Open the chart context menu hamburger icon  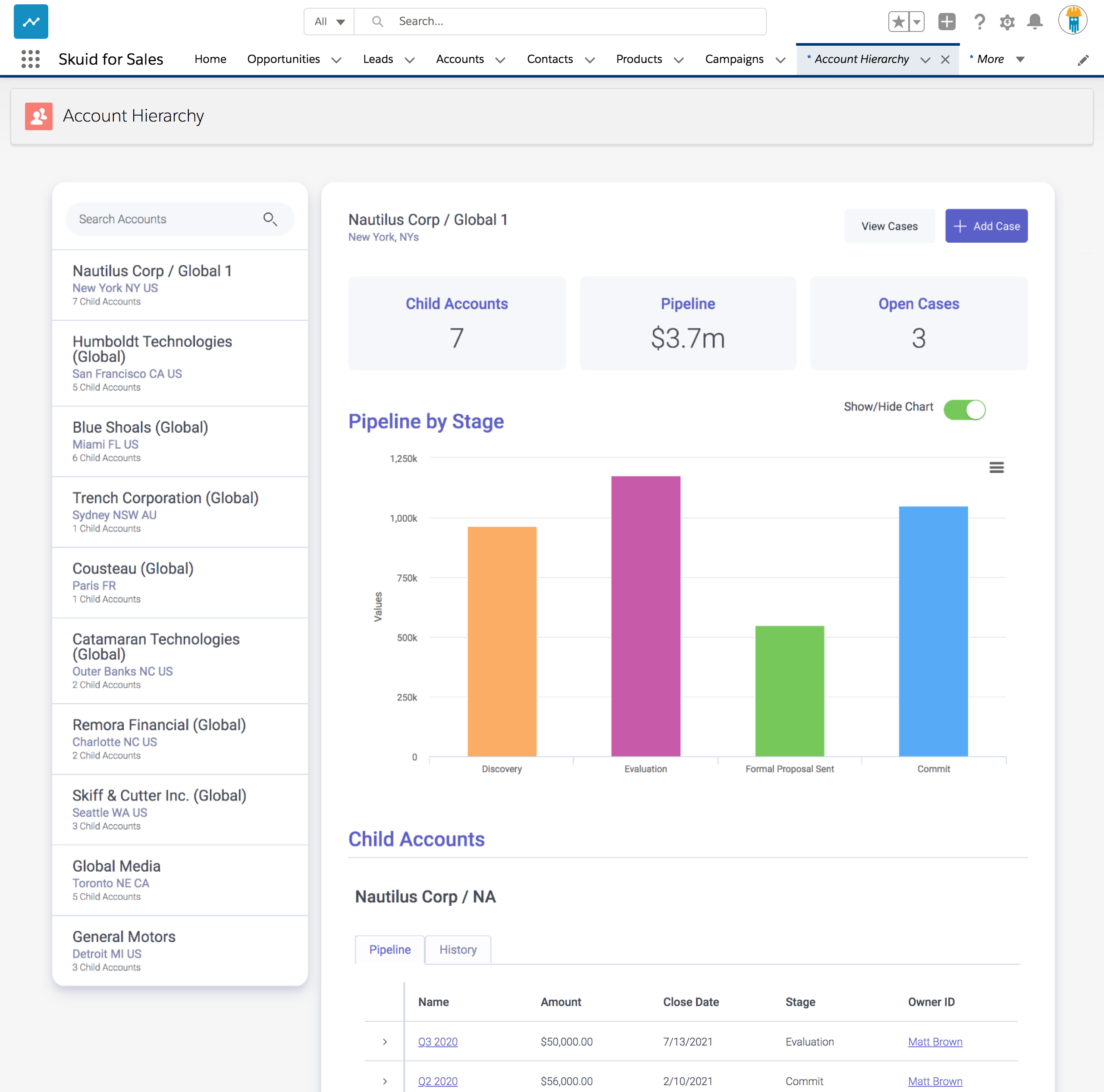point(997,467)
